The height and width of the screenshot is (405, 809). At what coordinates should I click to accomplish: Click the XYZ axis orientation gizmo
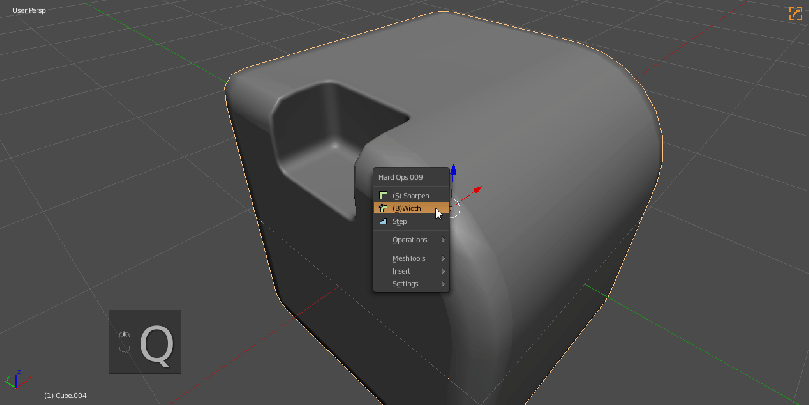pos(13,380)
